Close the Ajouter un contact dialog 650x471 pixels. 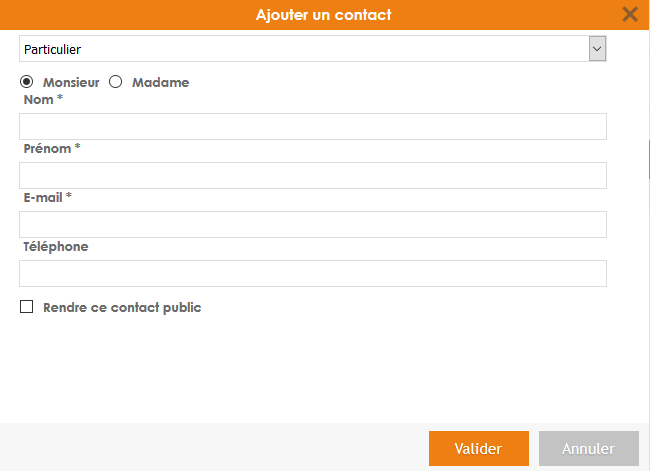tap(630, 14)
